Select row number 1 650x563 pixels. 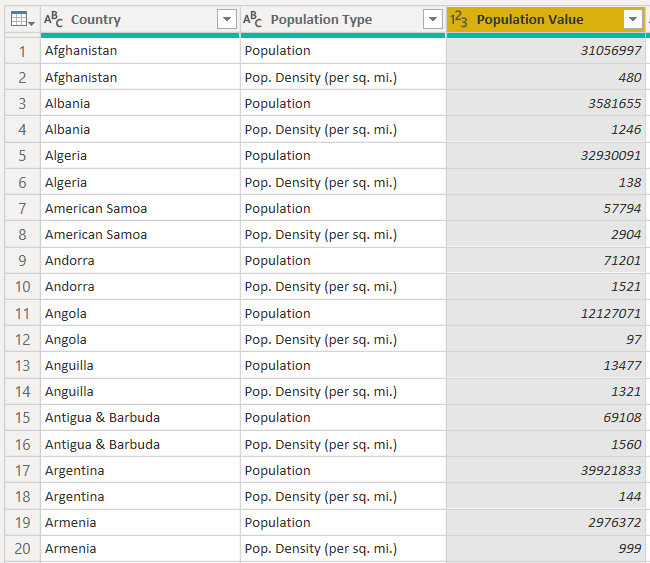click(x=22, y=51)
